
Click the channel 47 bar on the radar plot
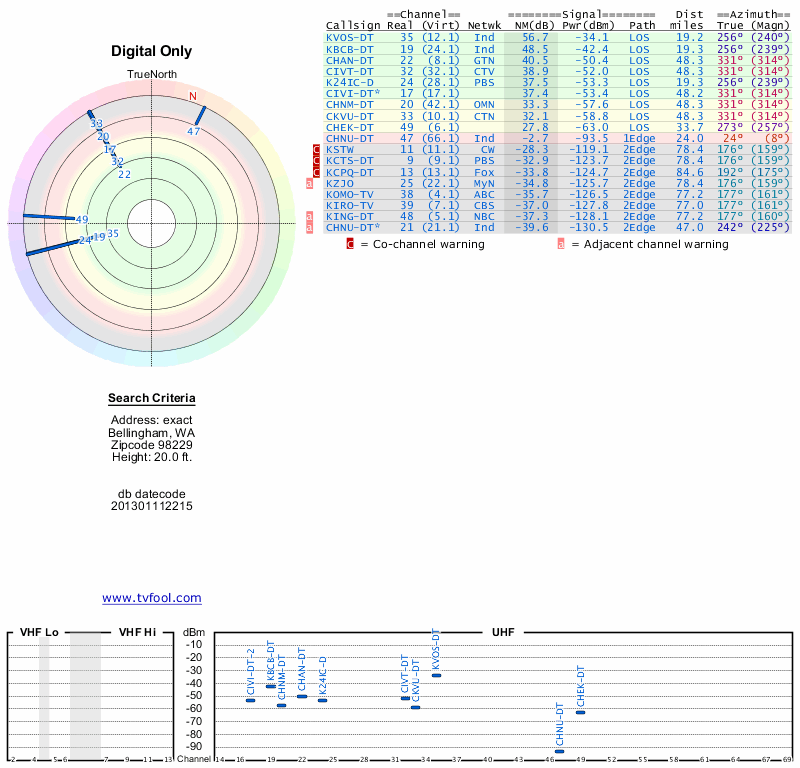(199, 117)
